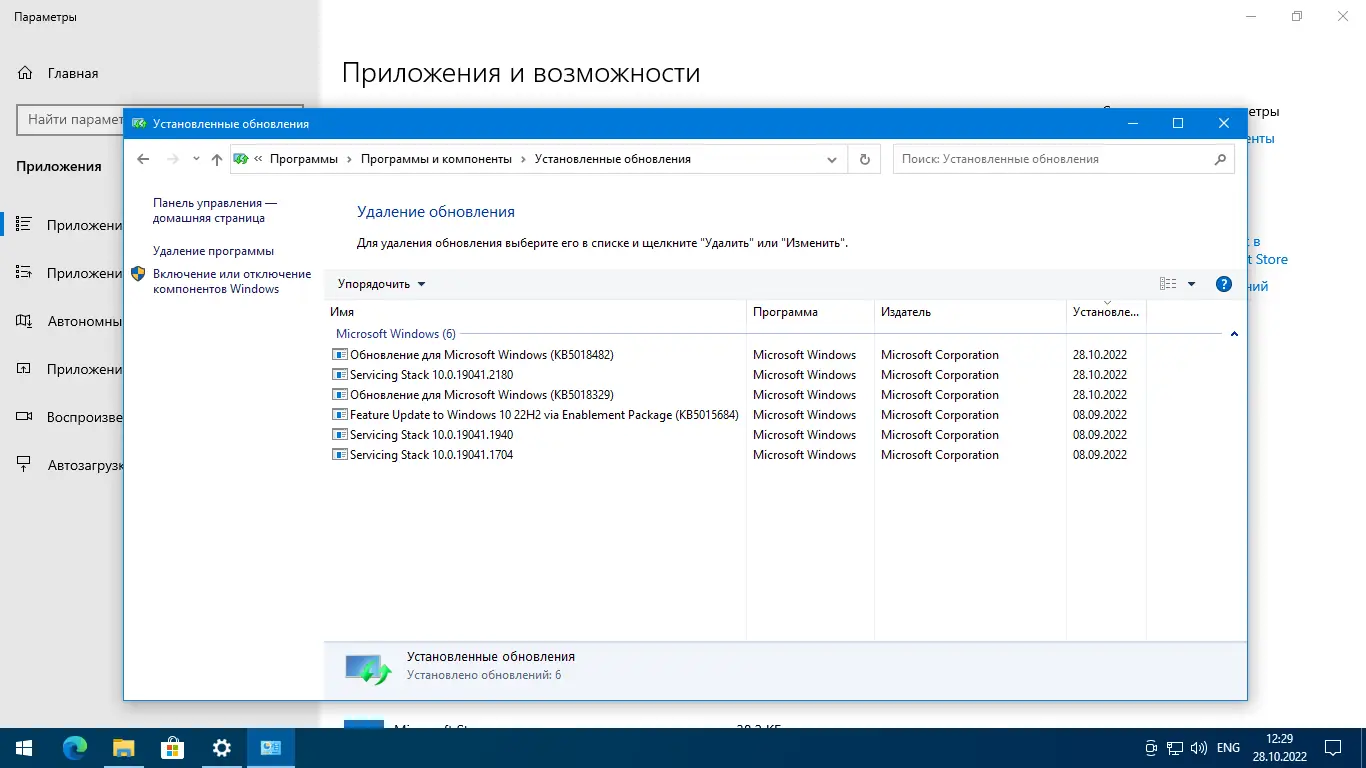
Task: Click the Up folder arrow
Action: (217, 159)
